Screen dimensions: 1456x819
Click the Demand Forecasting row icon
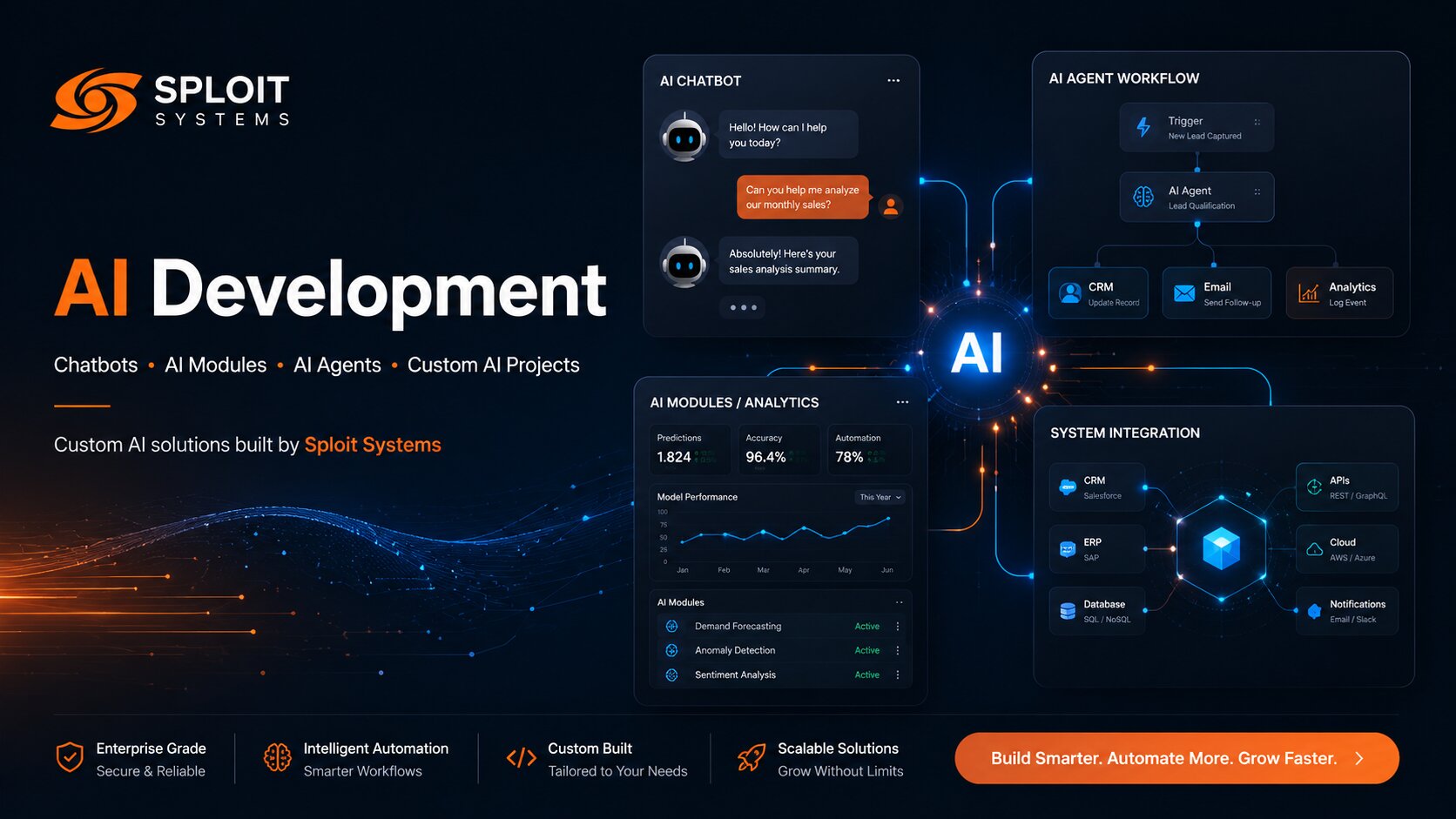tap(671, 626)
